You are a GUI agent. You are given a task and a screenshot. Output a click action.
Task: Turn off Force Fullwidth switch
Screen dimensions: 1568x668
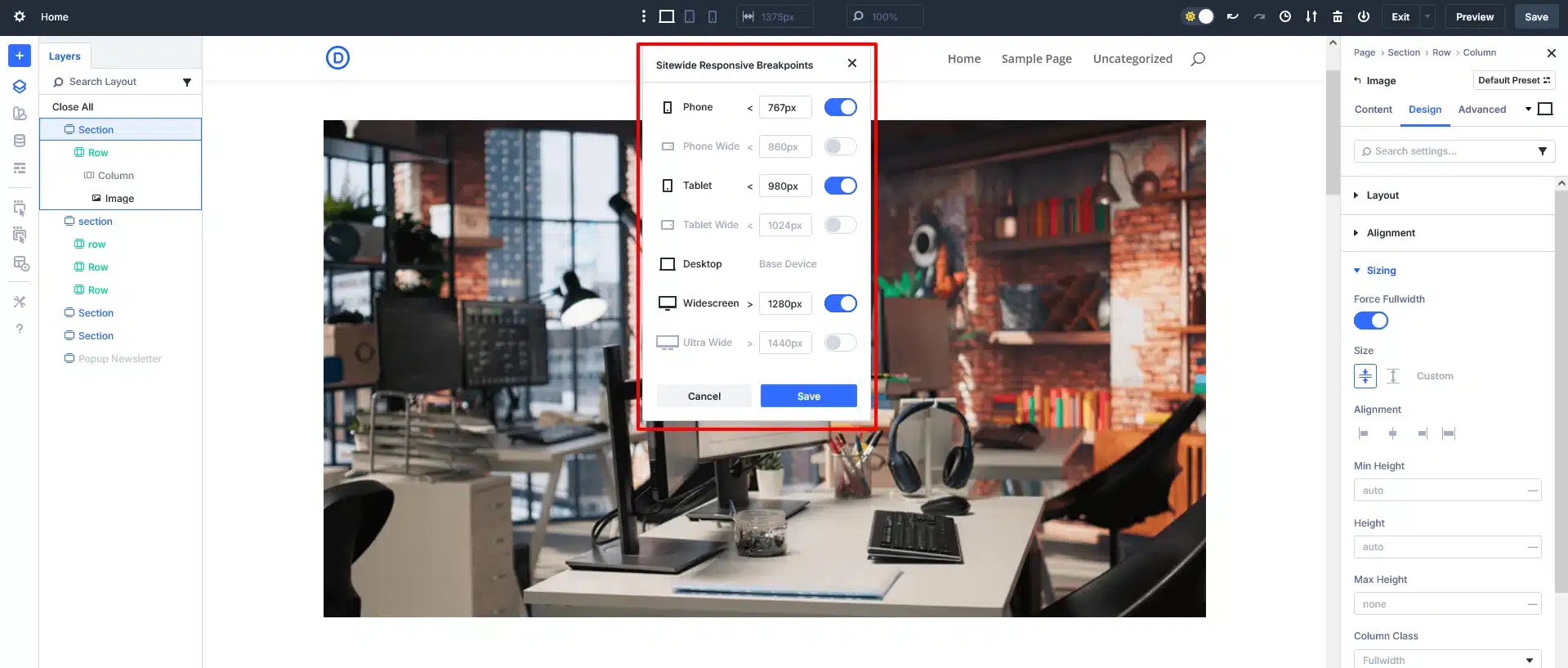1370,321
